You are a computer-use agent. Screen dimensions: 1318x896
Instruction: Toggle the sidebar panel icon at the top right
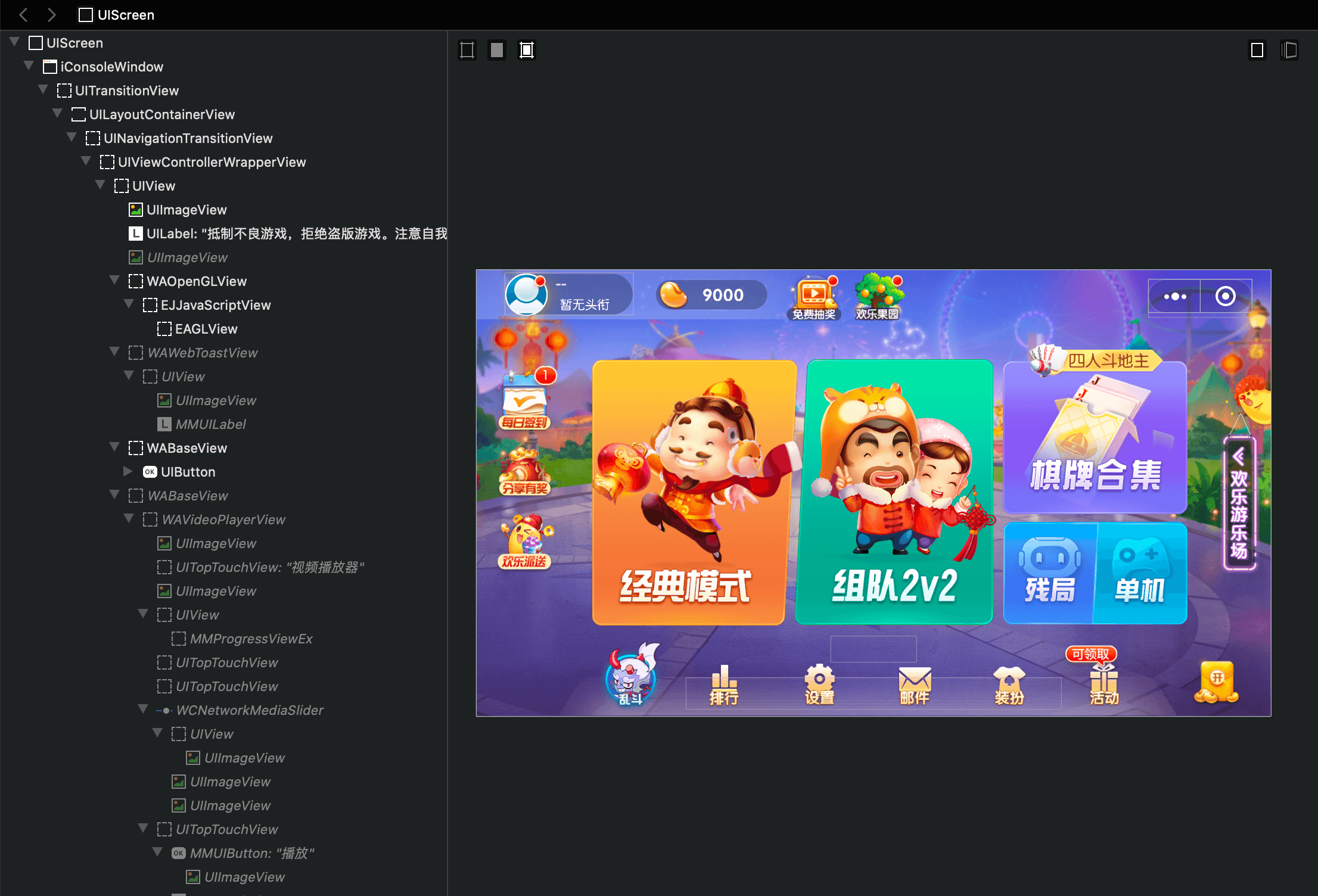[1289, 50]
